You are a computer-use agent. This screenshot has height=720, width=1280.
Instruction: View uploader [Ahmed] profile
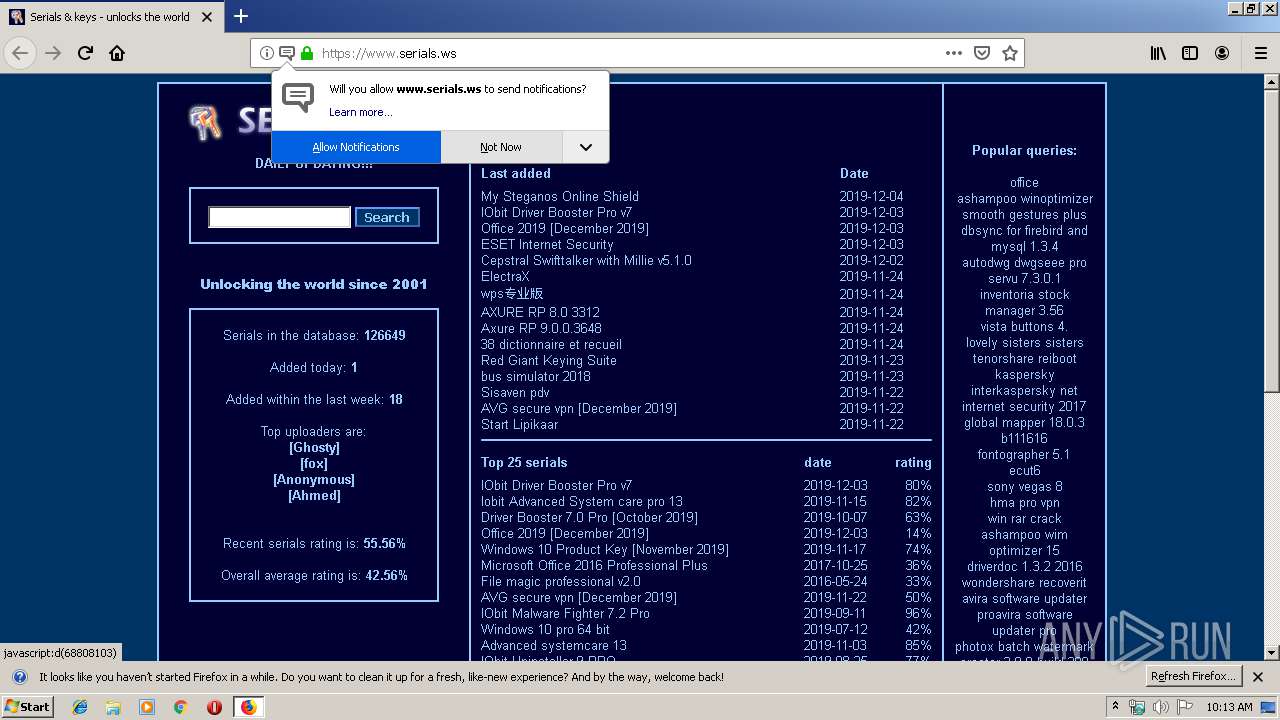pos(314,495)
